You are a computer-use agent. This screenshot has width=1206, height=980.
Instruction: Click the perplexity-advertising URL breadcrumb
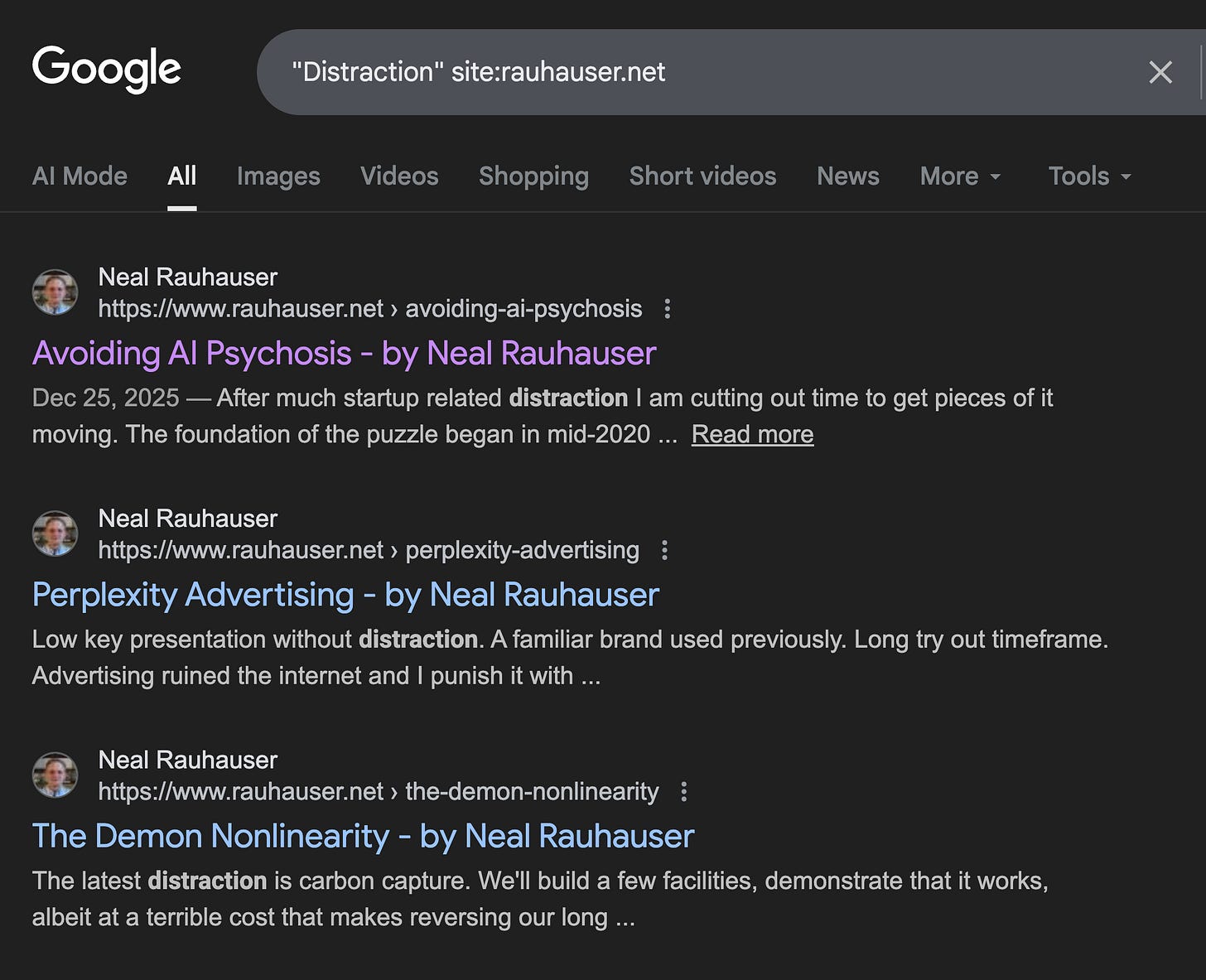(369, 550)
